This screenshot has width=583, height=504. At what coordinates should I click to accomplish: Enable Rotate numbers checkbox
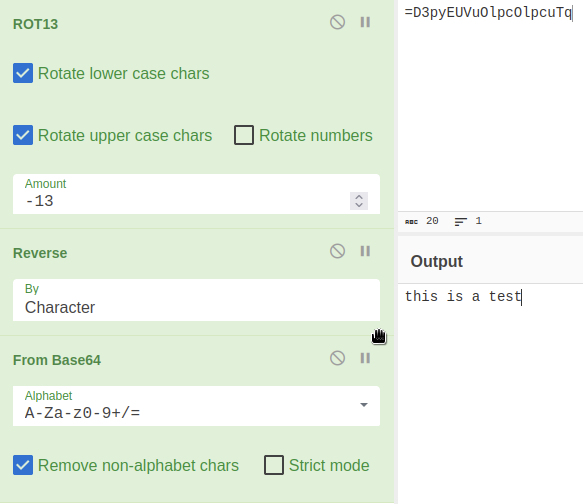[x=244, y=135]
